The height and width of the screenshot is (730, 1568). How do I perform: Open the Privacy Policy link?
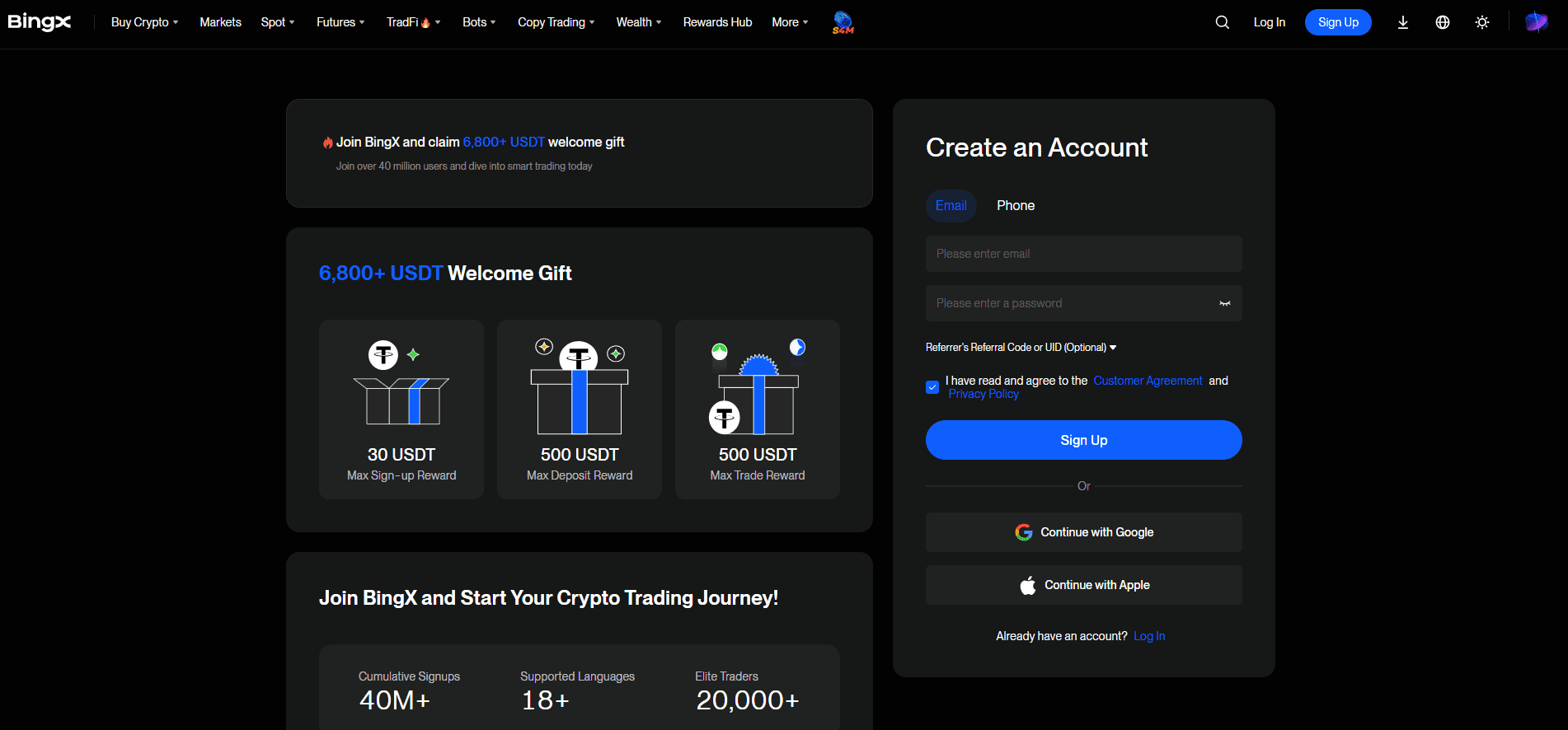[x=984, y=394]
